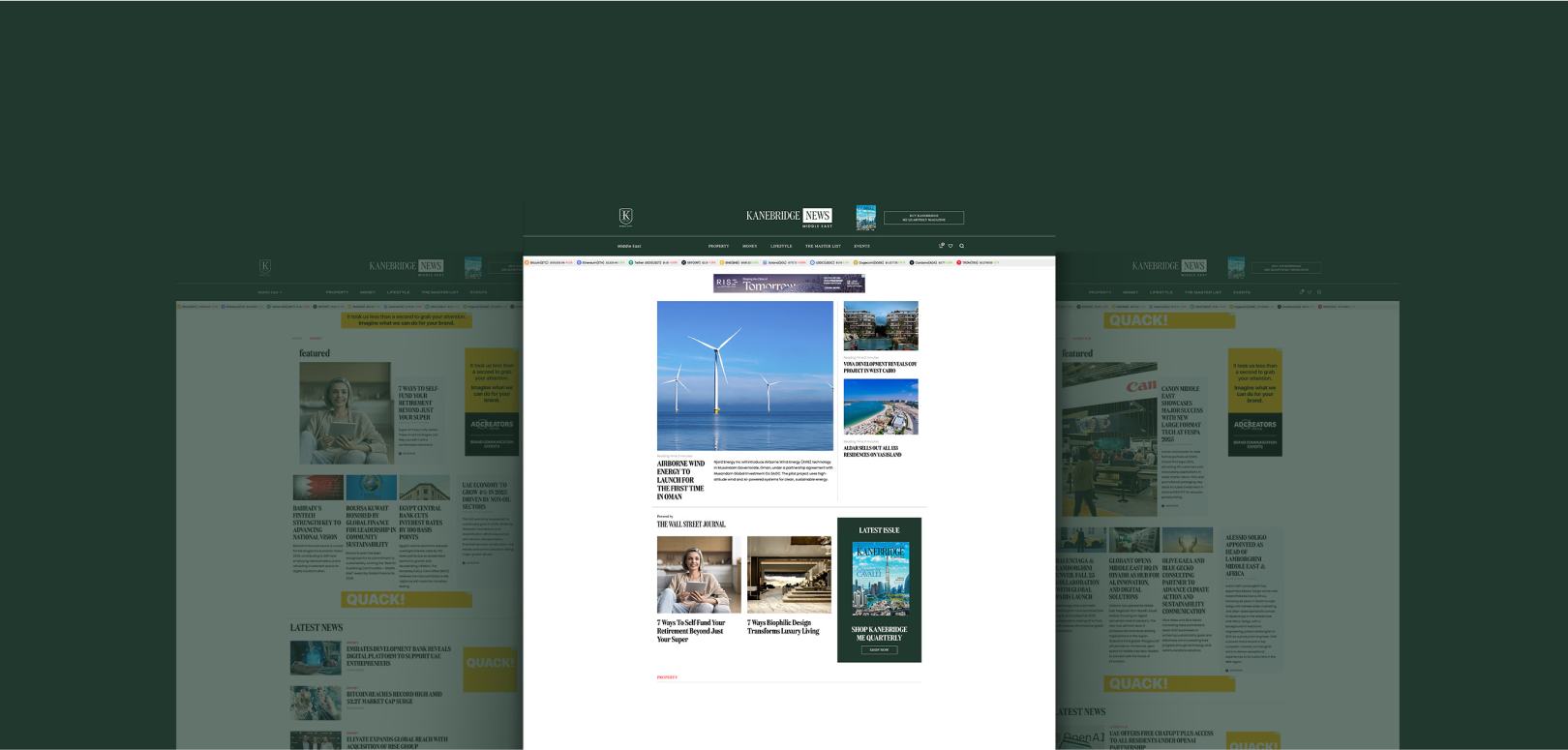This screenshot has height=750, width=1568.
Task: Open Aldar Sells Out Yas Island article
Action: tap(872, 452)
